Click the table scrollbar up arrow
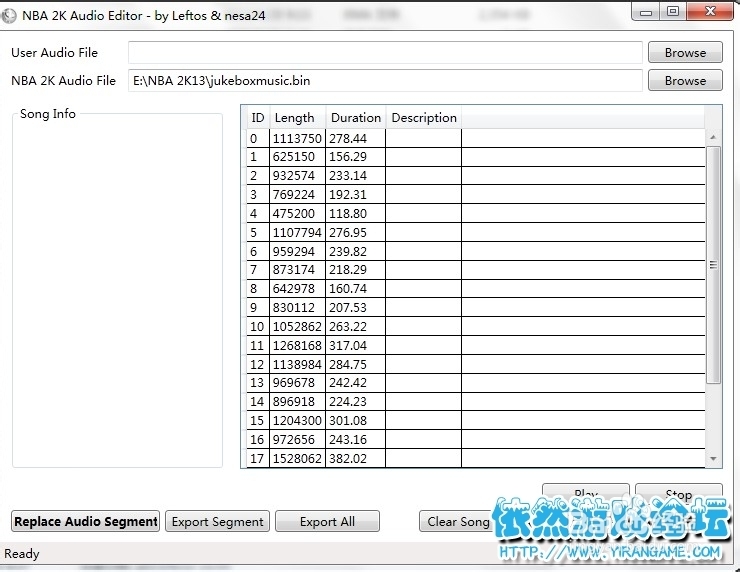This screenshot has height=572, width=740. 713,137
